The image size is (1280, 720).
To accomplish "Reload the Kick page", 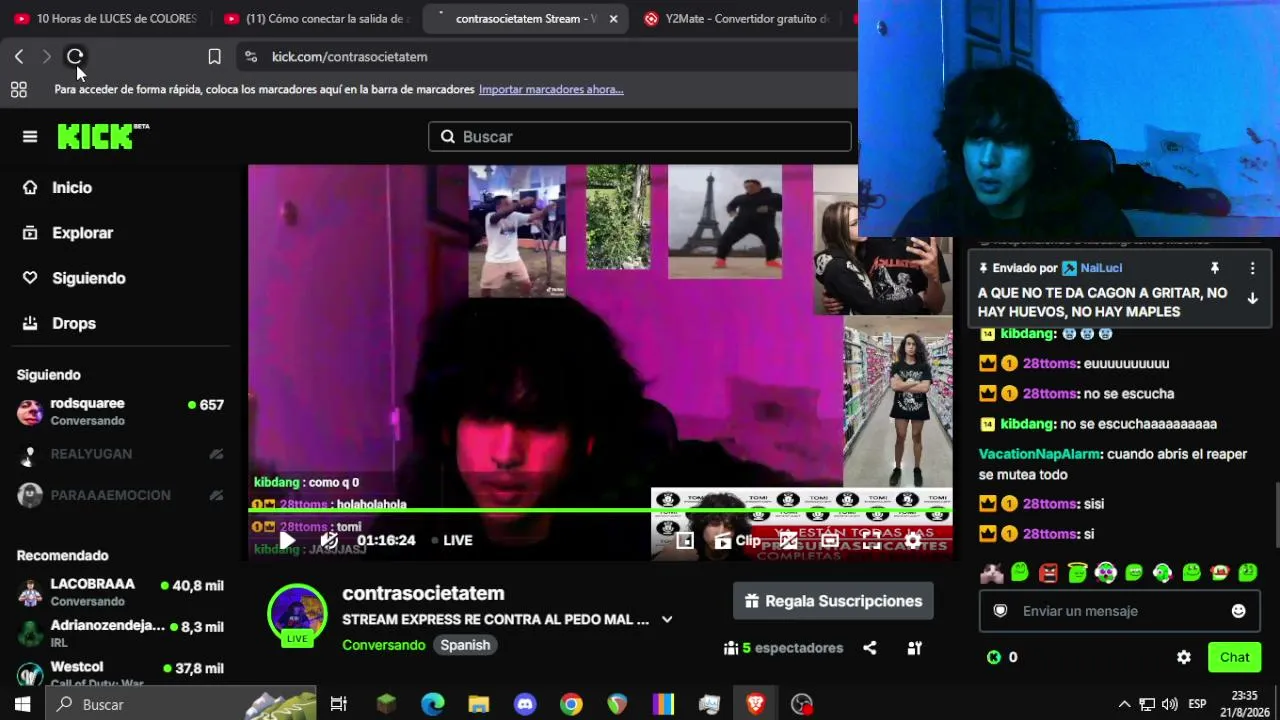I will [75, 57].
